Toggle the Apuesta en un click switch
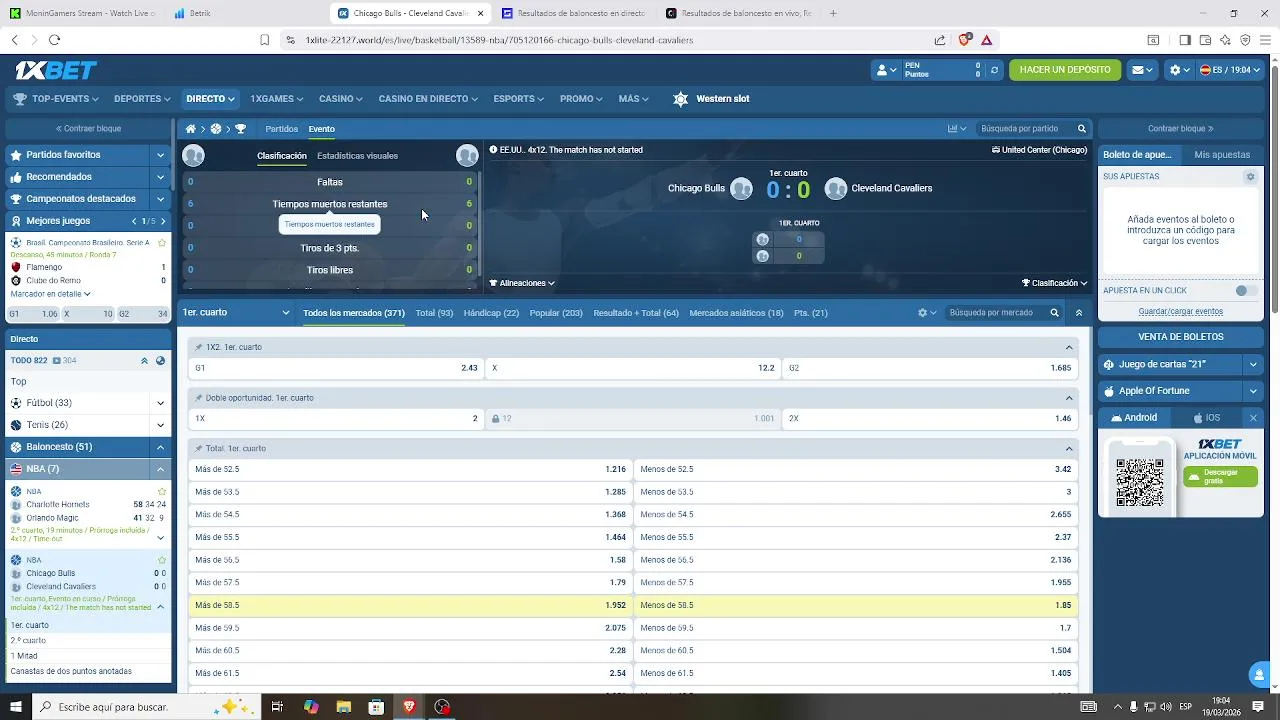 1246,291
